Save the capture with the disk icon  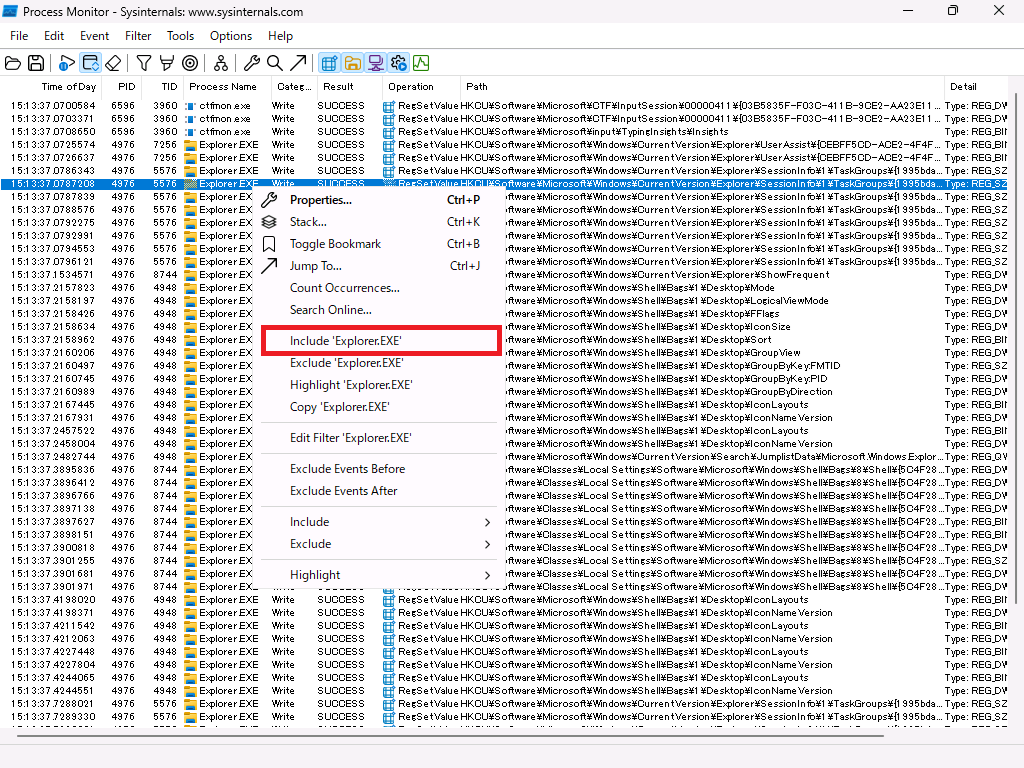37,62
